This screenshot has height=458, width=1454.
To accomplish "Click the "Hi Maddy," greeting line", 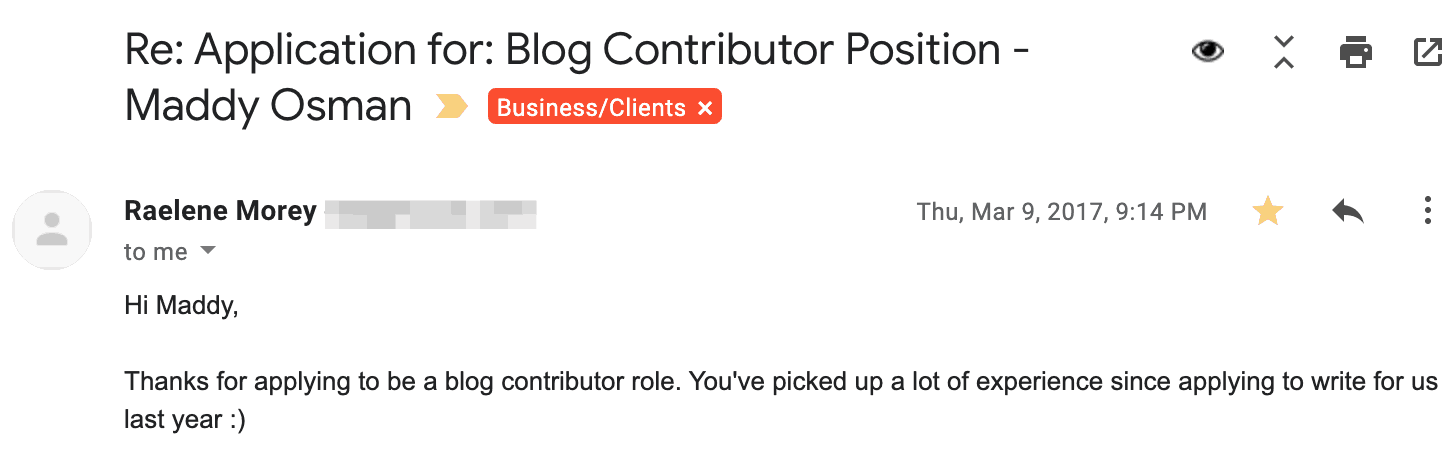I will click(x=181, y=305).
